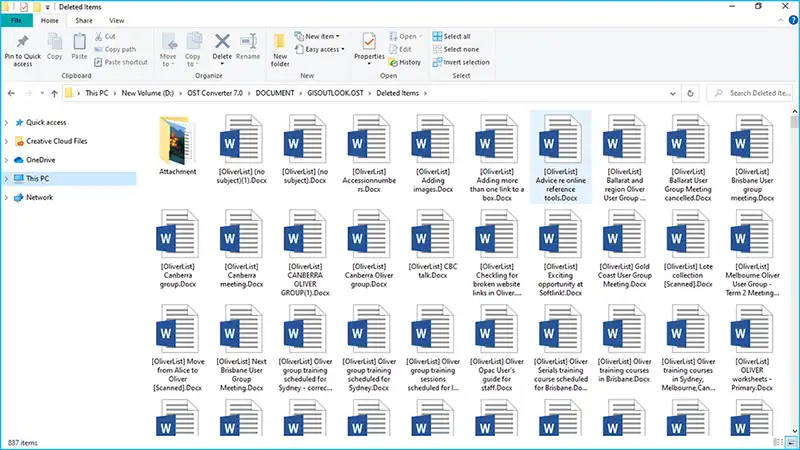Select Creative Cloud Files in sidebar

pos(56,141)
